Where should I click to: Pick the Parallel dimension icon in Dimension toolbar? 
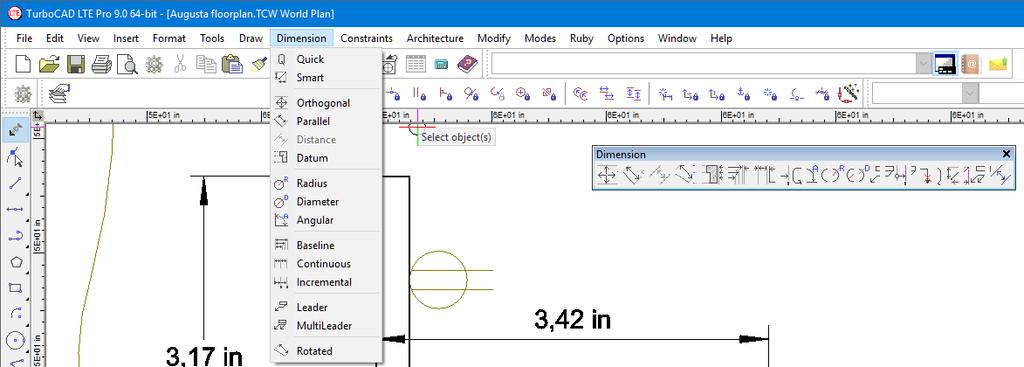(x=633, y=175)
